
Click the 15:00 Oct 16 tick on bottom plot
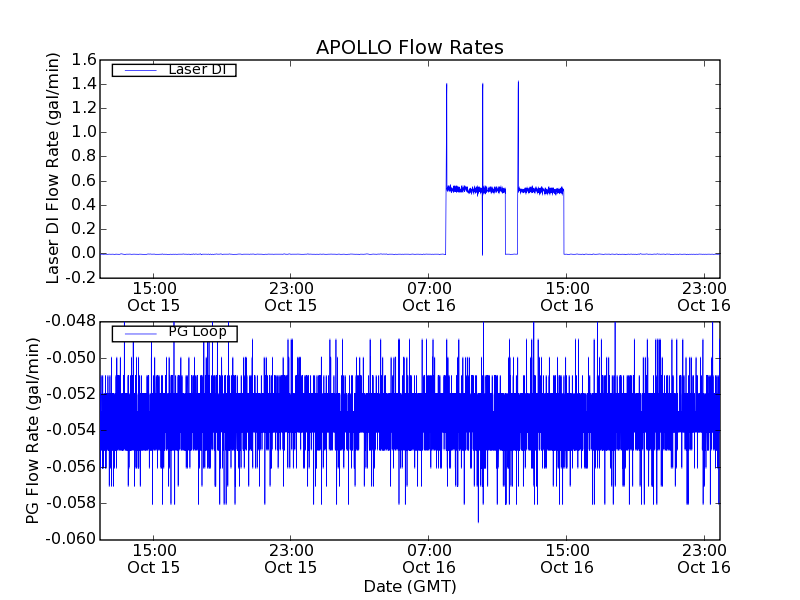pyautogui.click(x=567, y=559)
